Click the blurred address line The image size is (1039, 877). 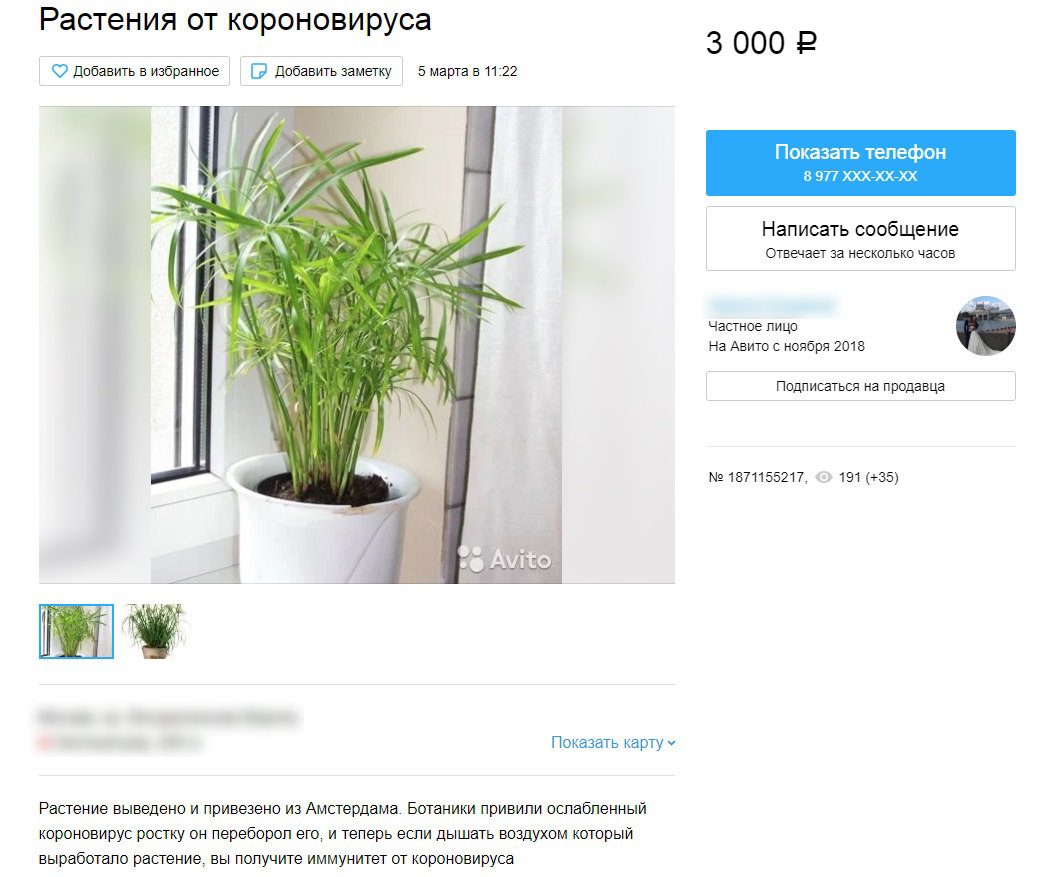click(168, 717)
